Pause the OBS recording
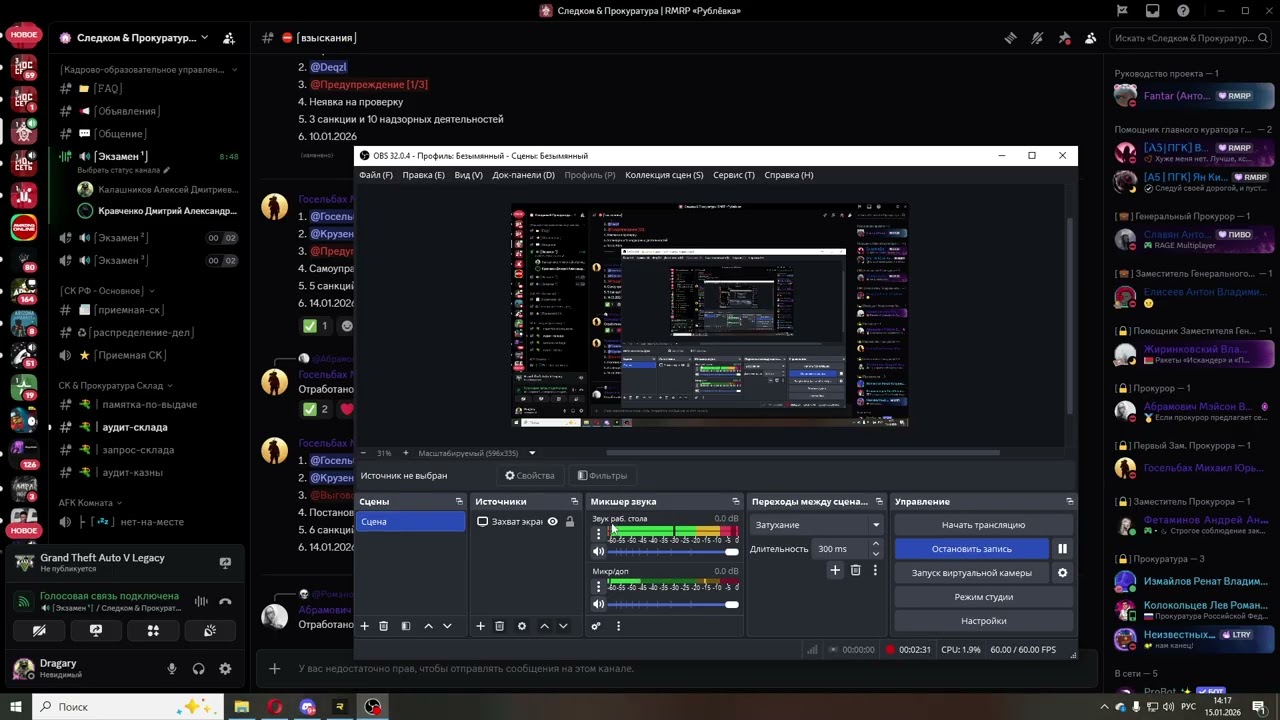This screenshot has height=720, width=1280. [1062, 549]
